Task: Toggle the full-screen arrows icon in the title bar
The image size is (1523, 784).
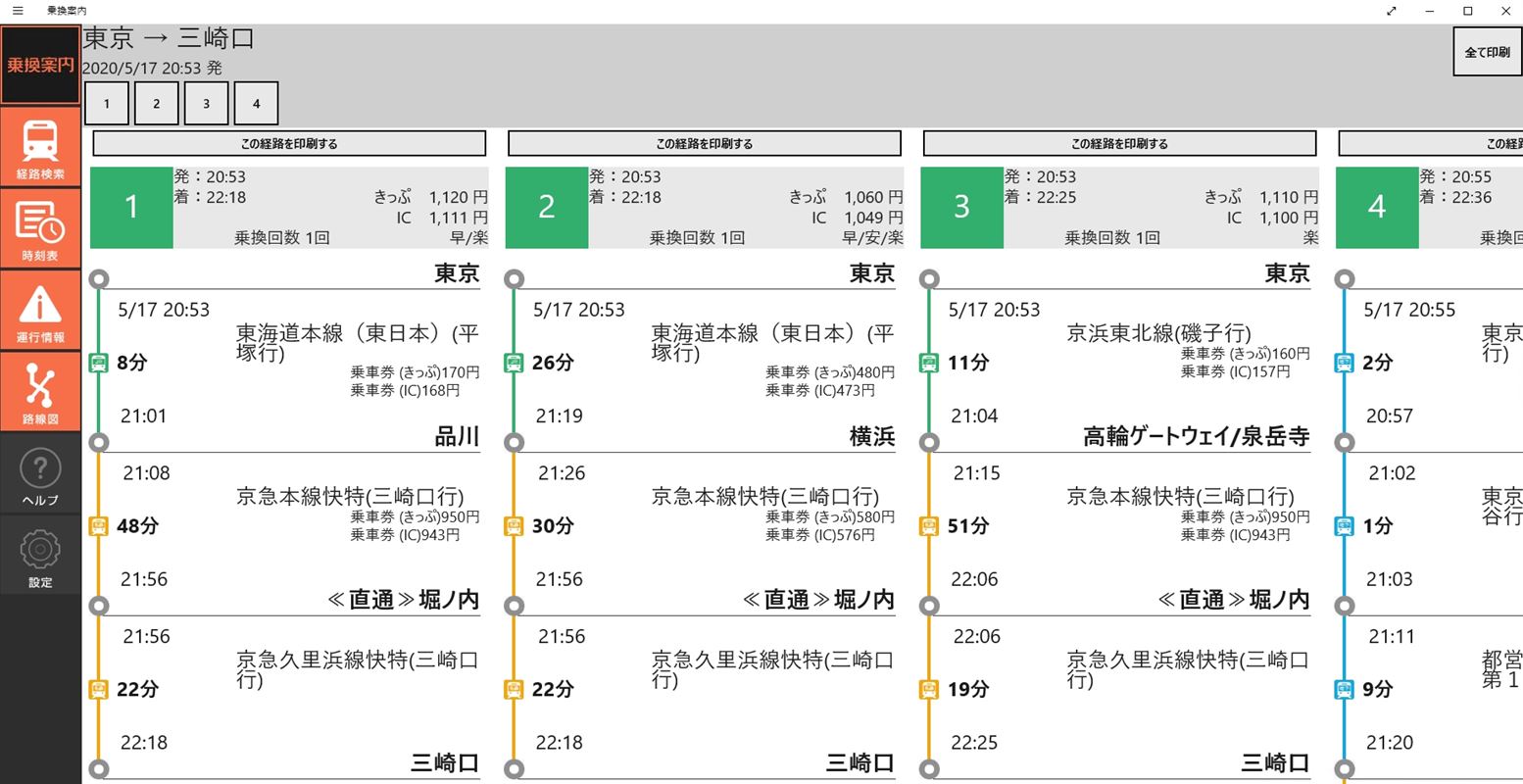Action: click(1392, 11)
